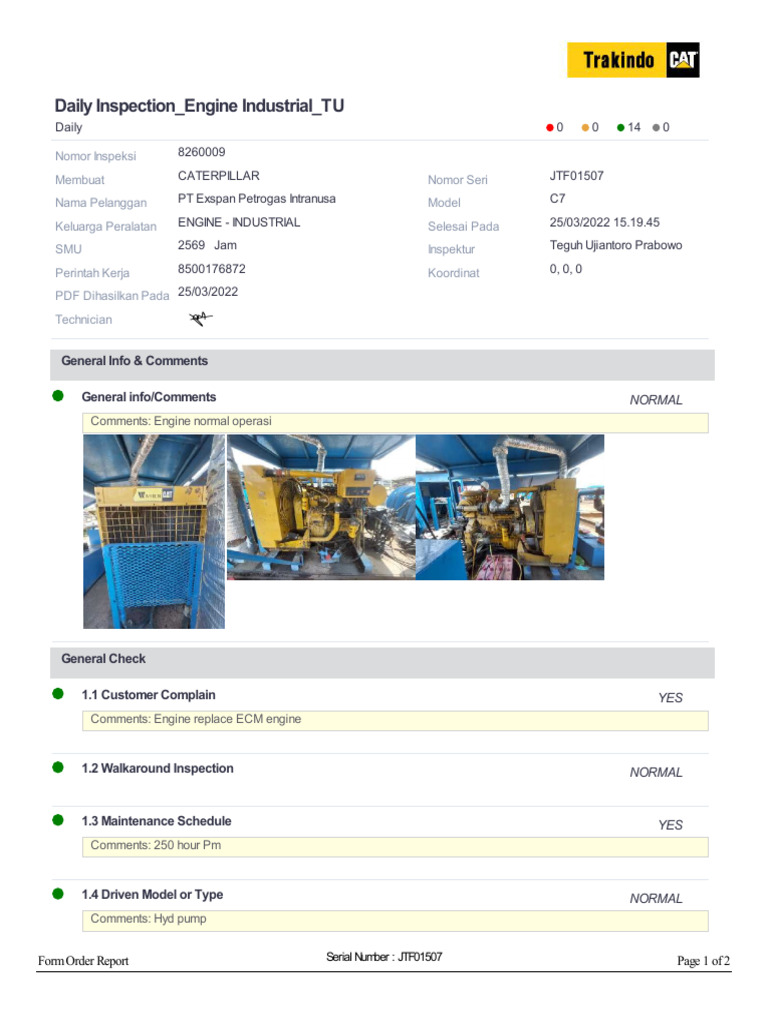Click 'YES' status for 1.3 Maintenance Schedule

click(670, 825)
